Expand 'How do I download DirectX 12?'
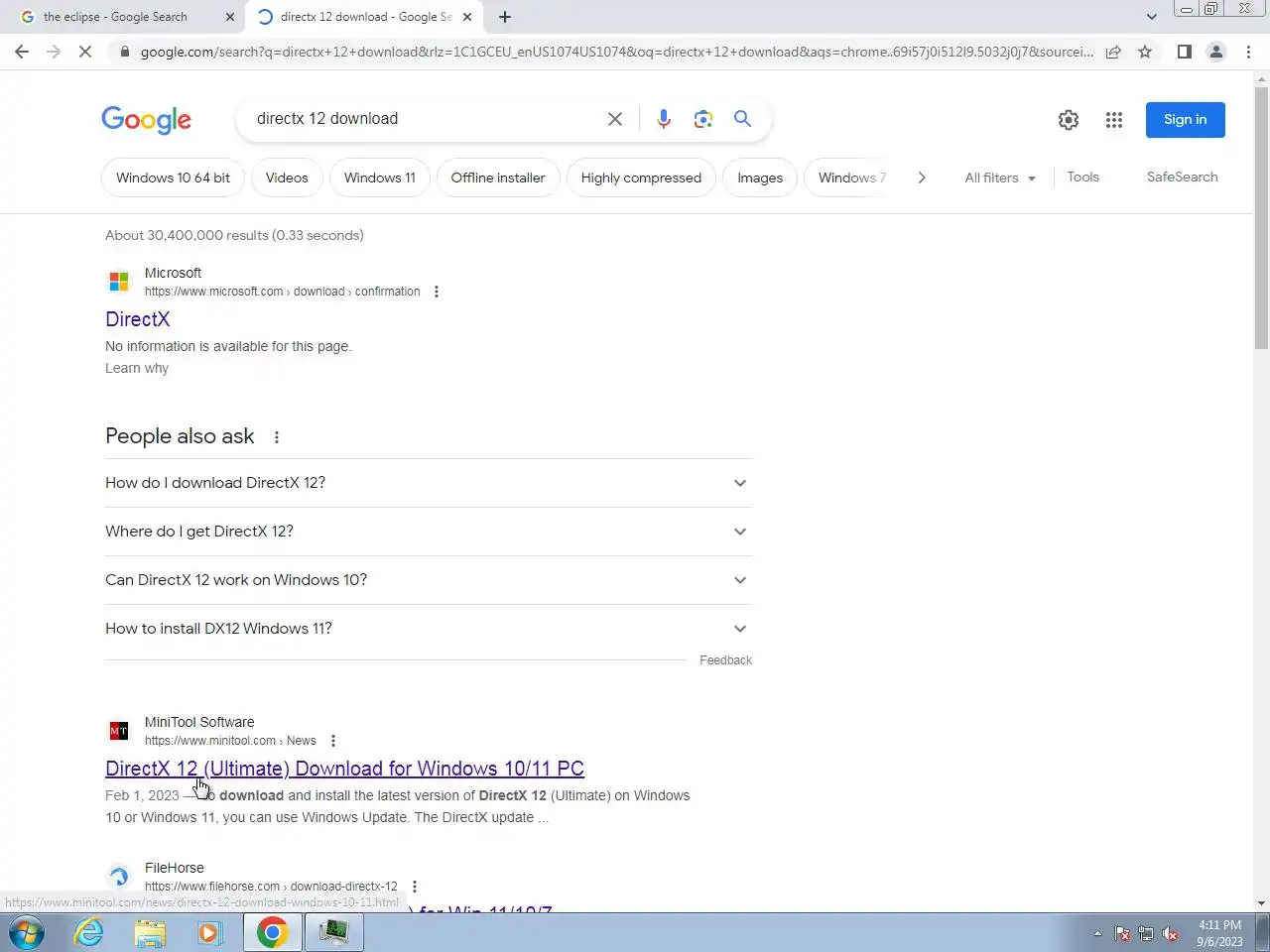This screenshot has height=952, width=1270. pyautogui.click(x=429, y=483)
